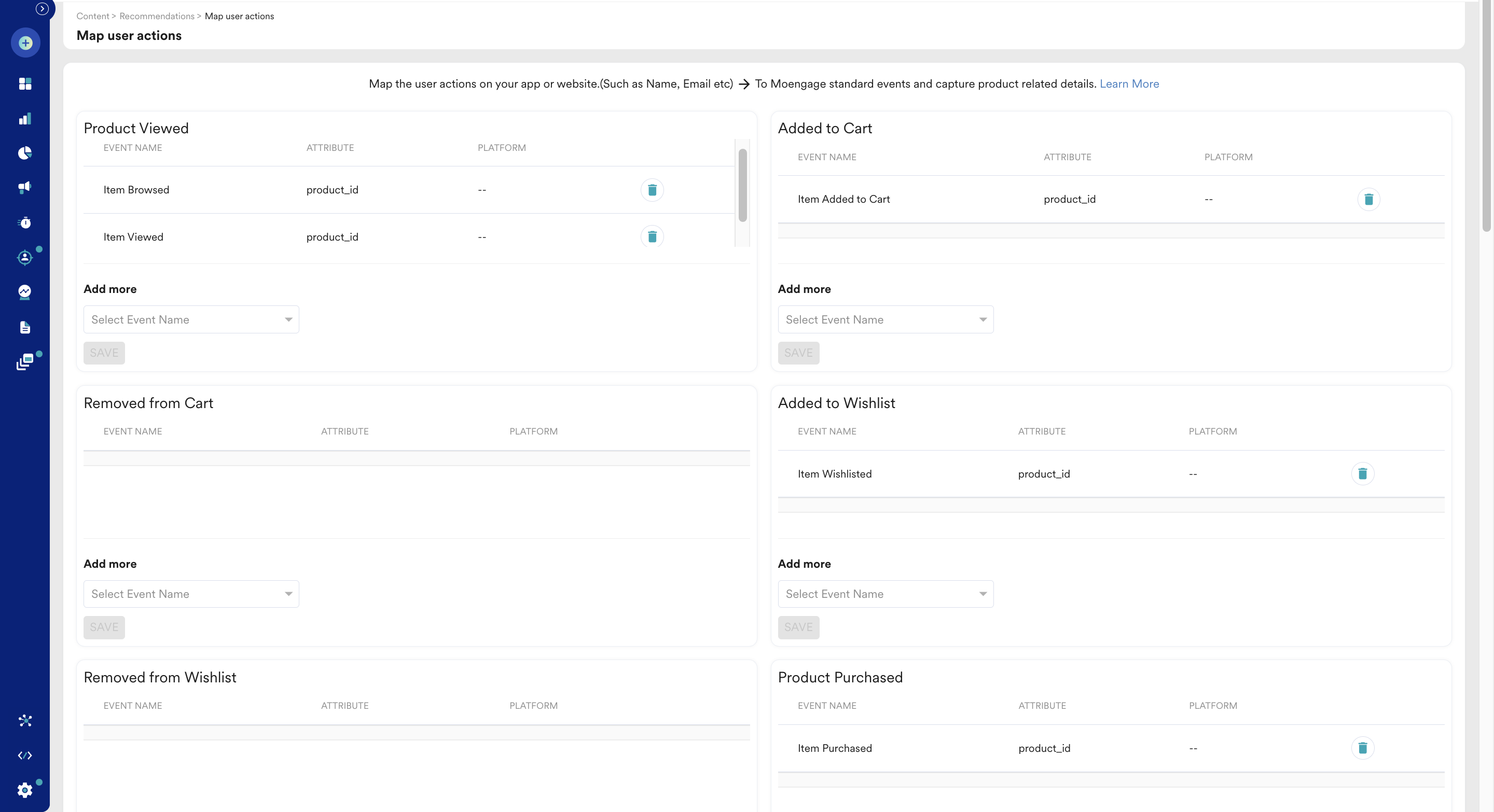This screenshot has width=1494, height=812.
Task: Click the Product Purchased heading
Action: pyautogui.click(x=840, y=678)
